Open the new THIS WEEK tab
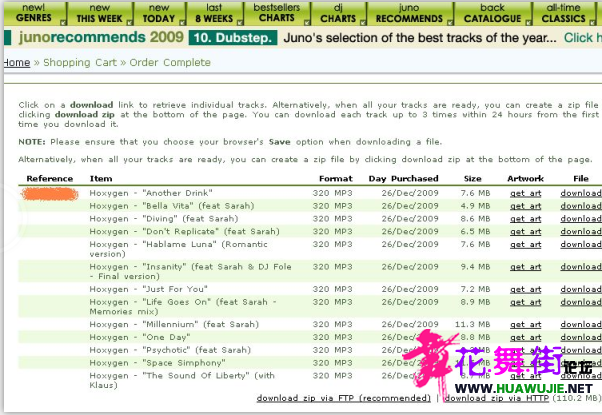 coord(99,13)
